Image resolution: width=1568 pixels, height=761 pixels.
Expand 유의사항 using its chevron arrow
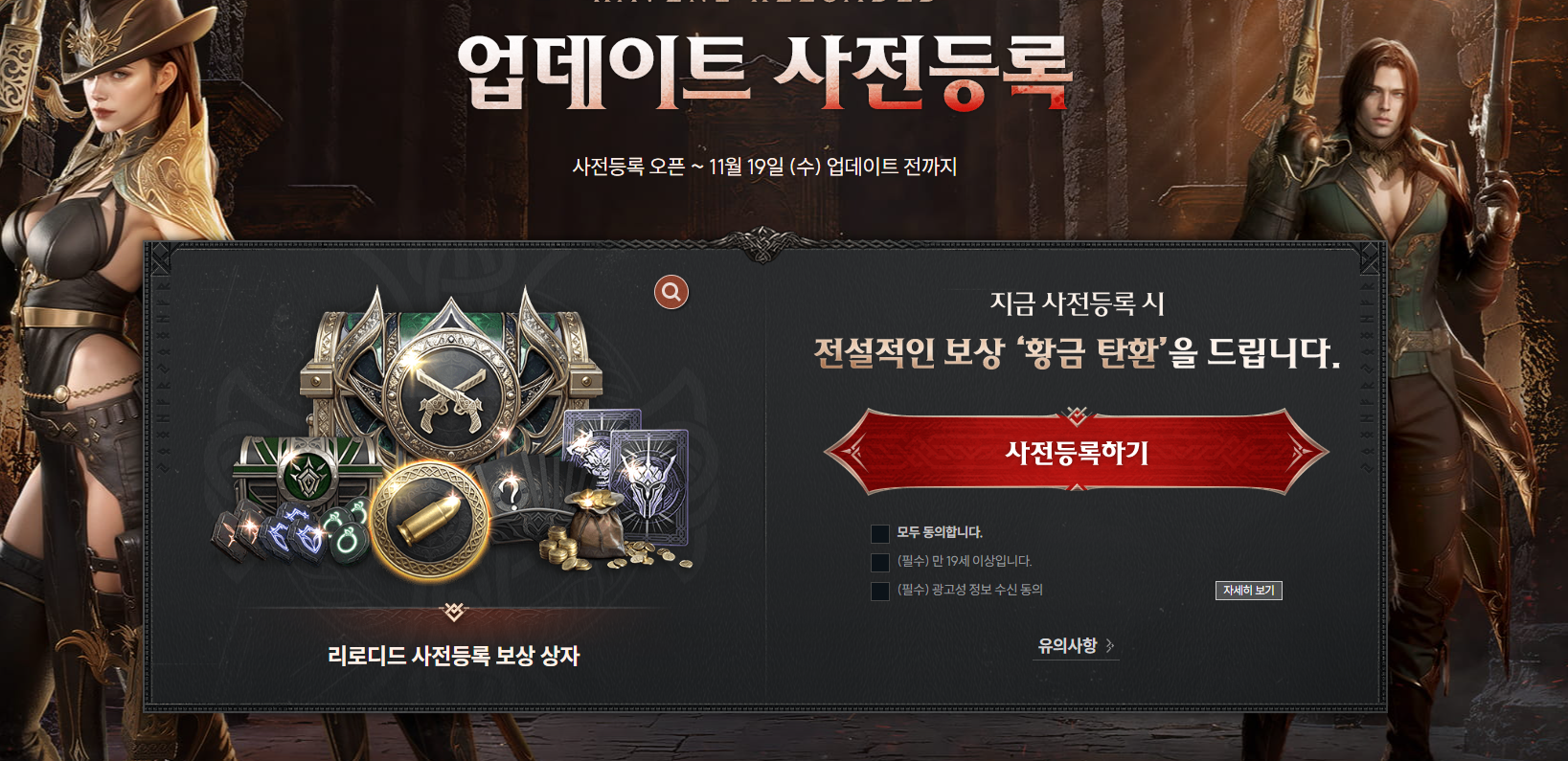point(1110,646)
